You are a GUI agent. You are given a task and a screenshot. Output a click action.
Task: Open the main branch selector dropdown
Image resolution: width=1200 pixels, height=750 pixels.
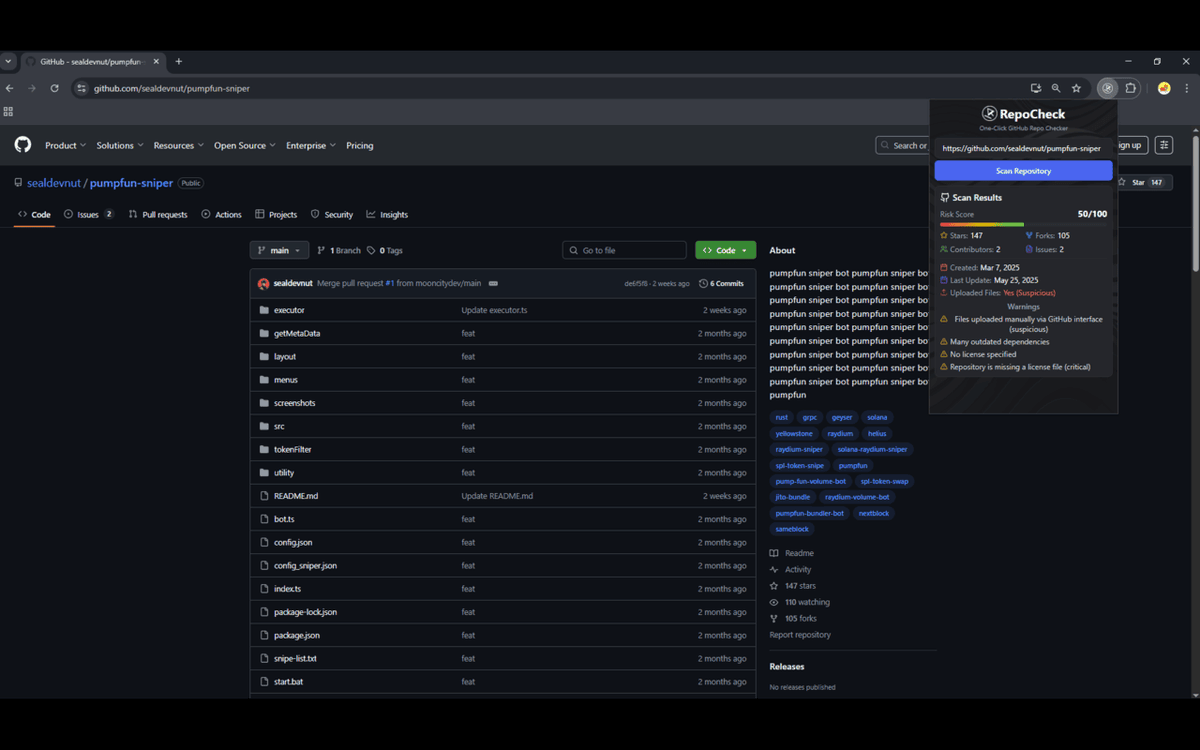click(279, 250)
